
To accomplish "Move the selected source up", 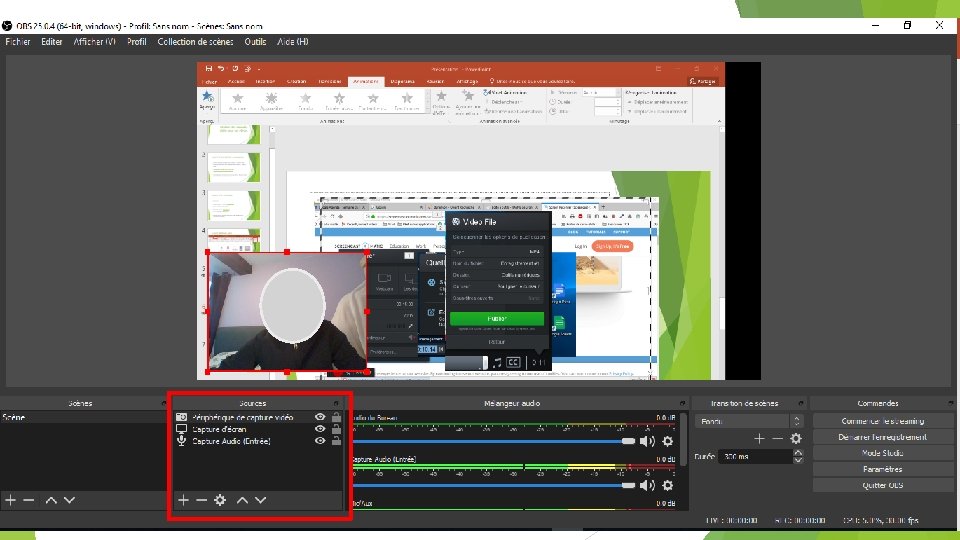I will (x=242, y=500).
